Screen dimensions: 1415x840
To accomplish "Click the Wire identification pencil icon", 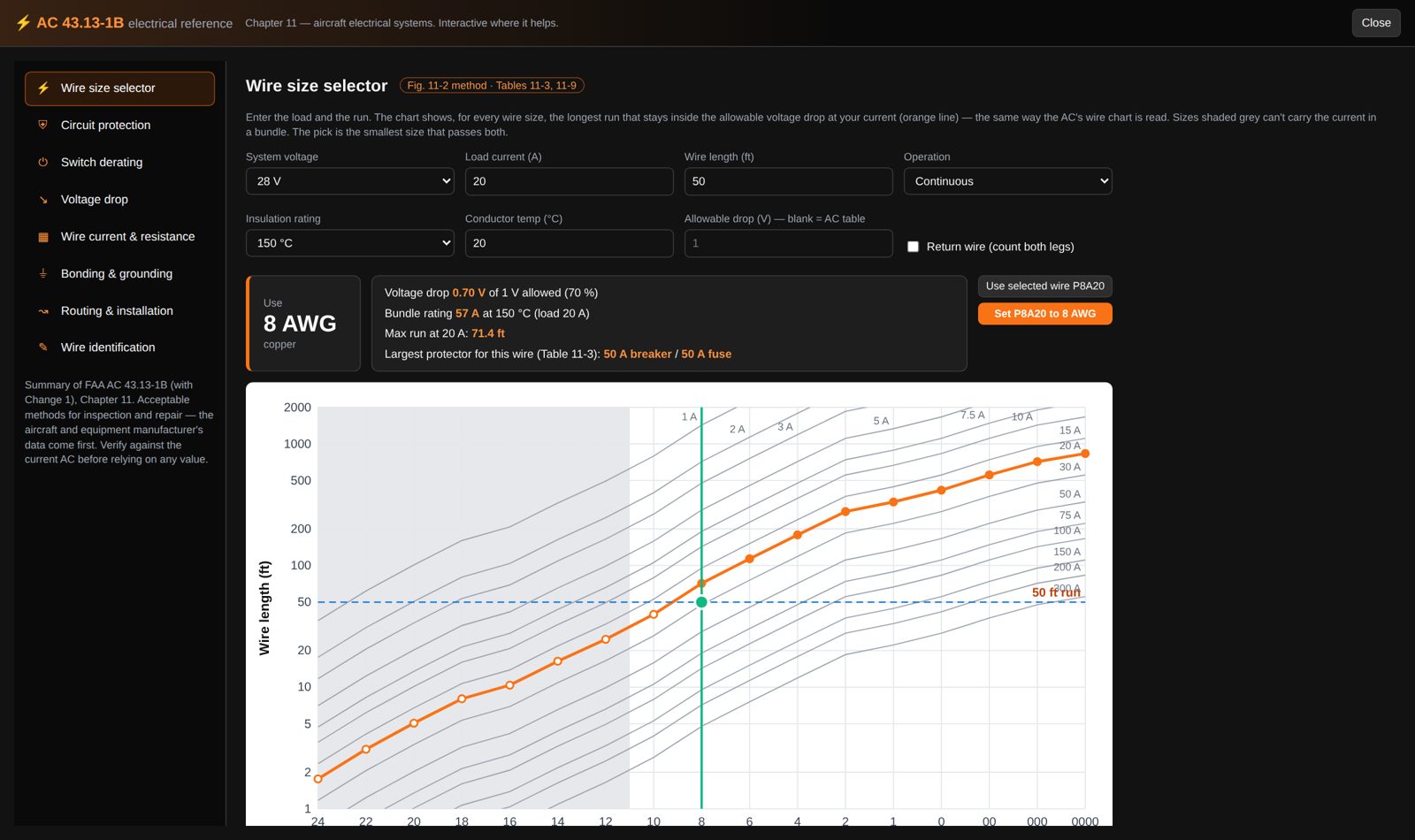I will click(42, 347).
